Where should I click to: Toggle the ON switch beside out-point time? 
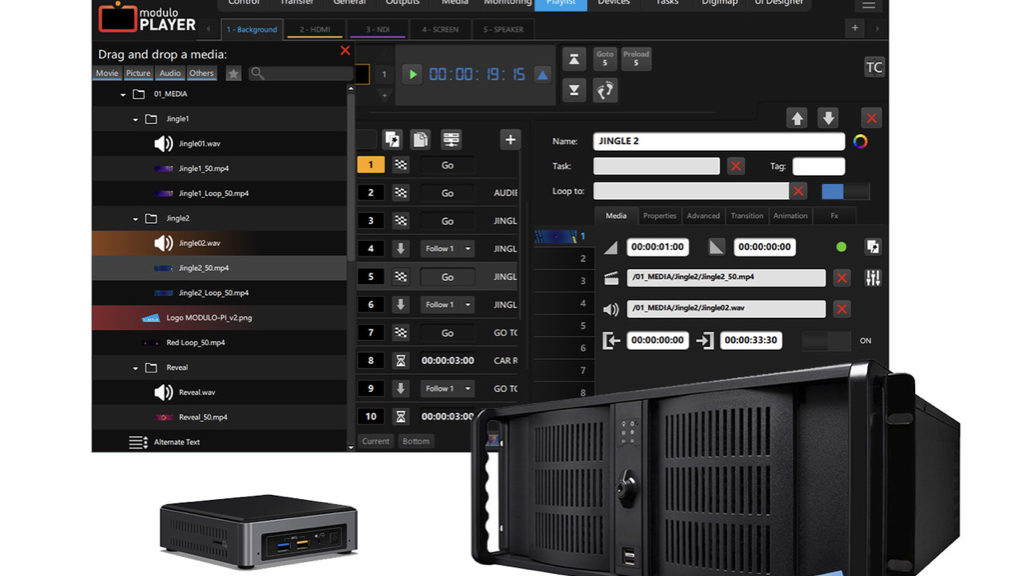826,341
